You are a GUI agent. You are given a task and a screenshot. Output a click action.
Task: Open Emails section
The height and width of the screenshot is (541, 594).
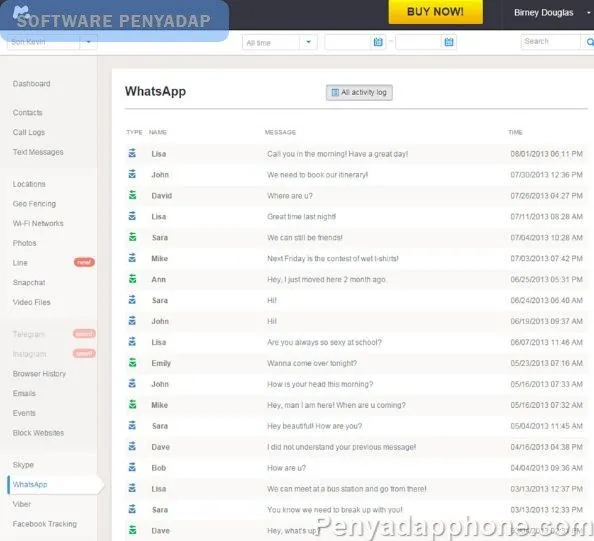click(24, 393)
